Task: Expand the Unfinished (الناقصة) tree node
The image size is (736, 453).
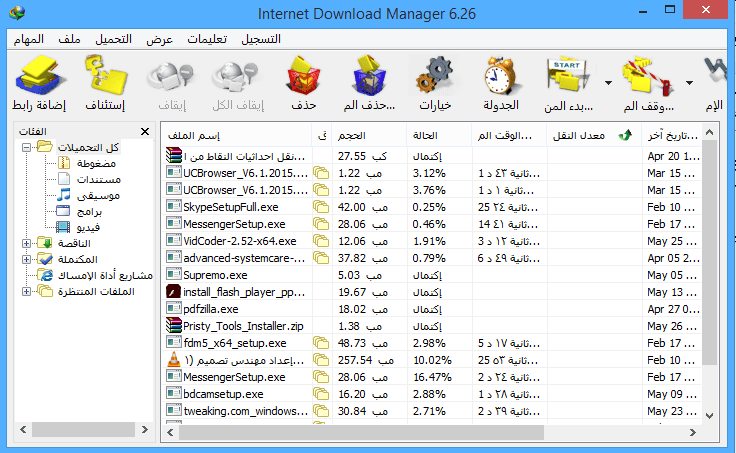Action: 26,243
